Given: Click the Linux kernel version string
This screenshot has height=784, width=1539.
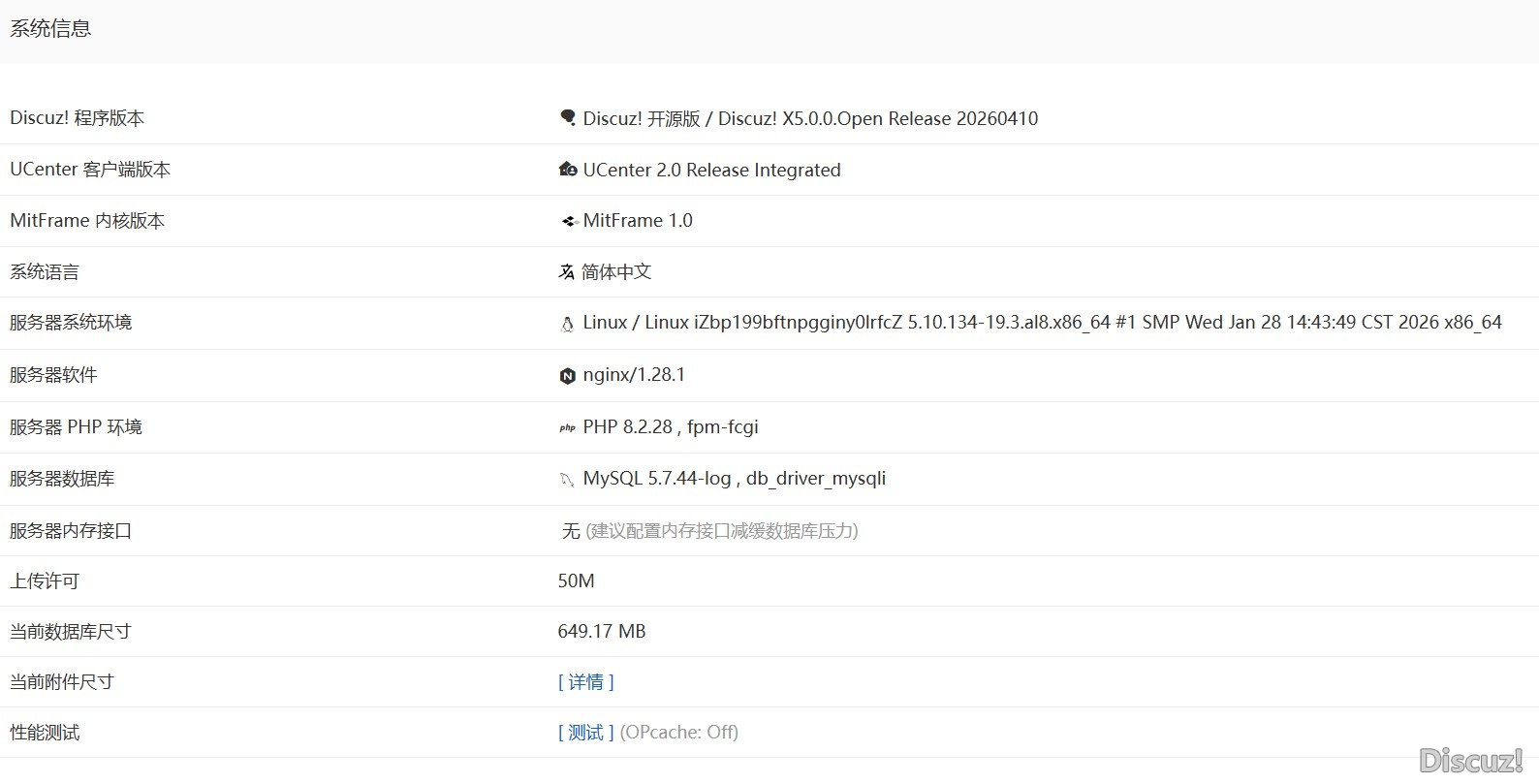Looking at the screenshot, I should [1042, 323].
